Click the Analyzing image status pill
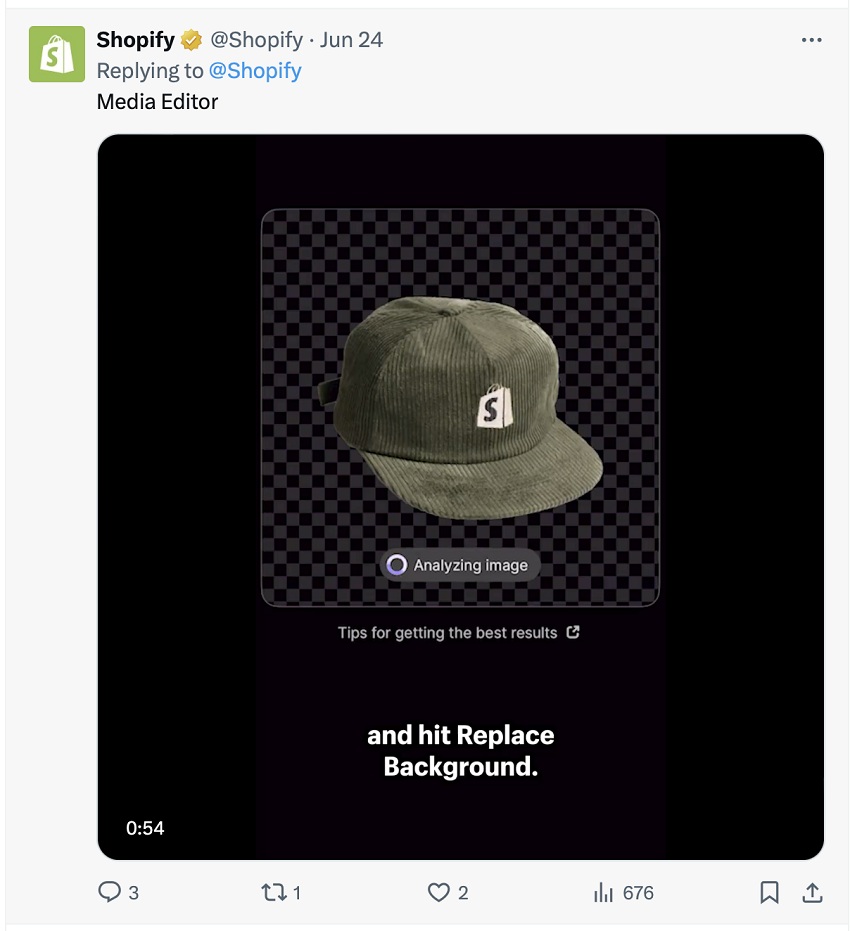The width and height of the screenshot is (850, 931). point(460,565)
